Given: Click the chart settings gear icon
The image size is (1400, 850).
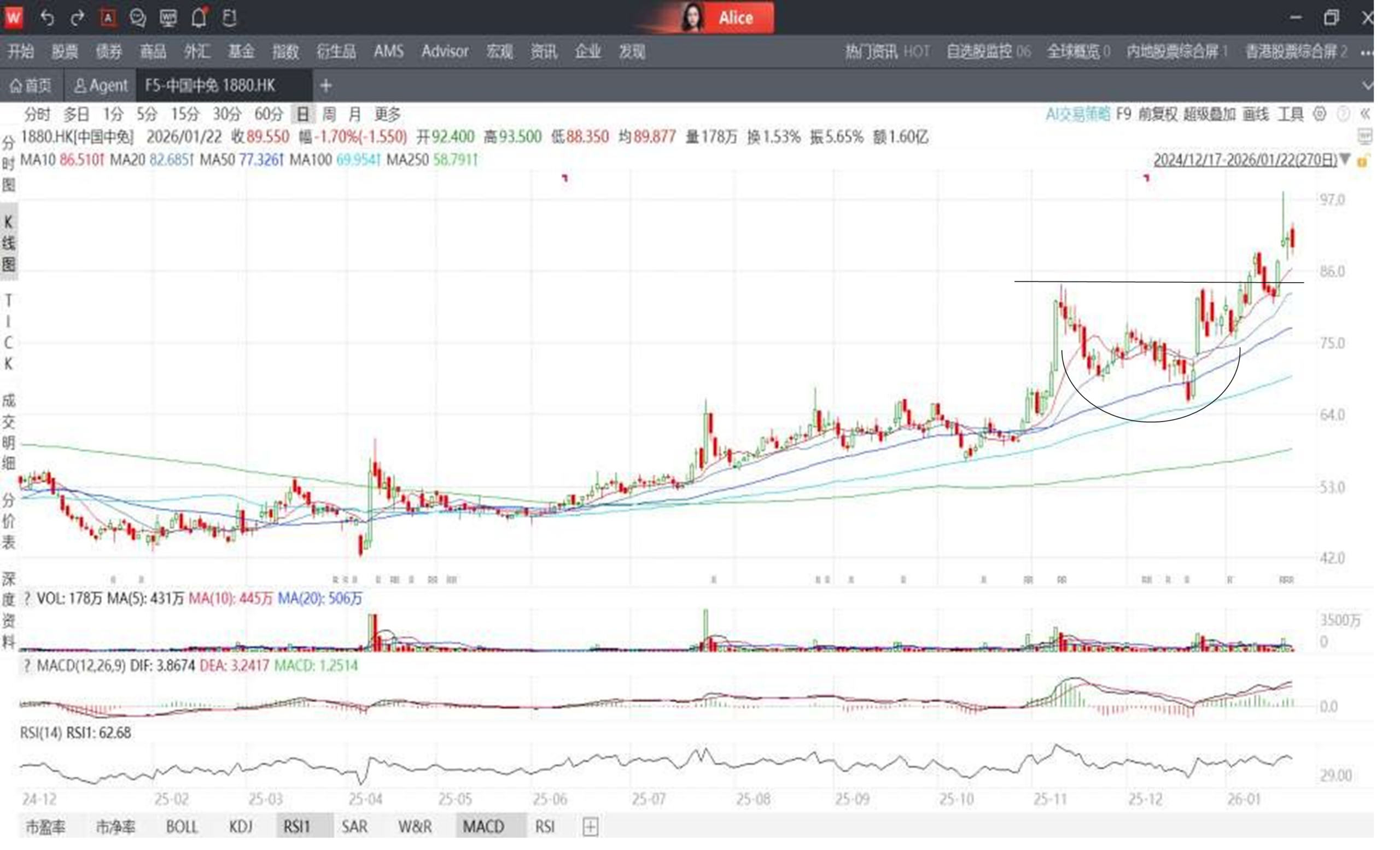Looking at the screenshot, I should 1319,114.
